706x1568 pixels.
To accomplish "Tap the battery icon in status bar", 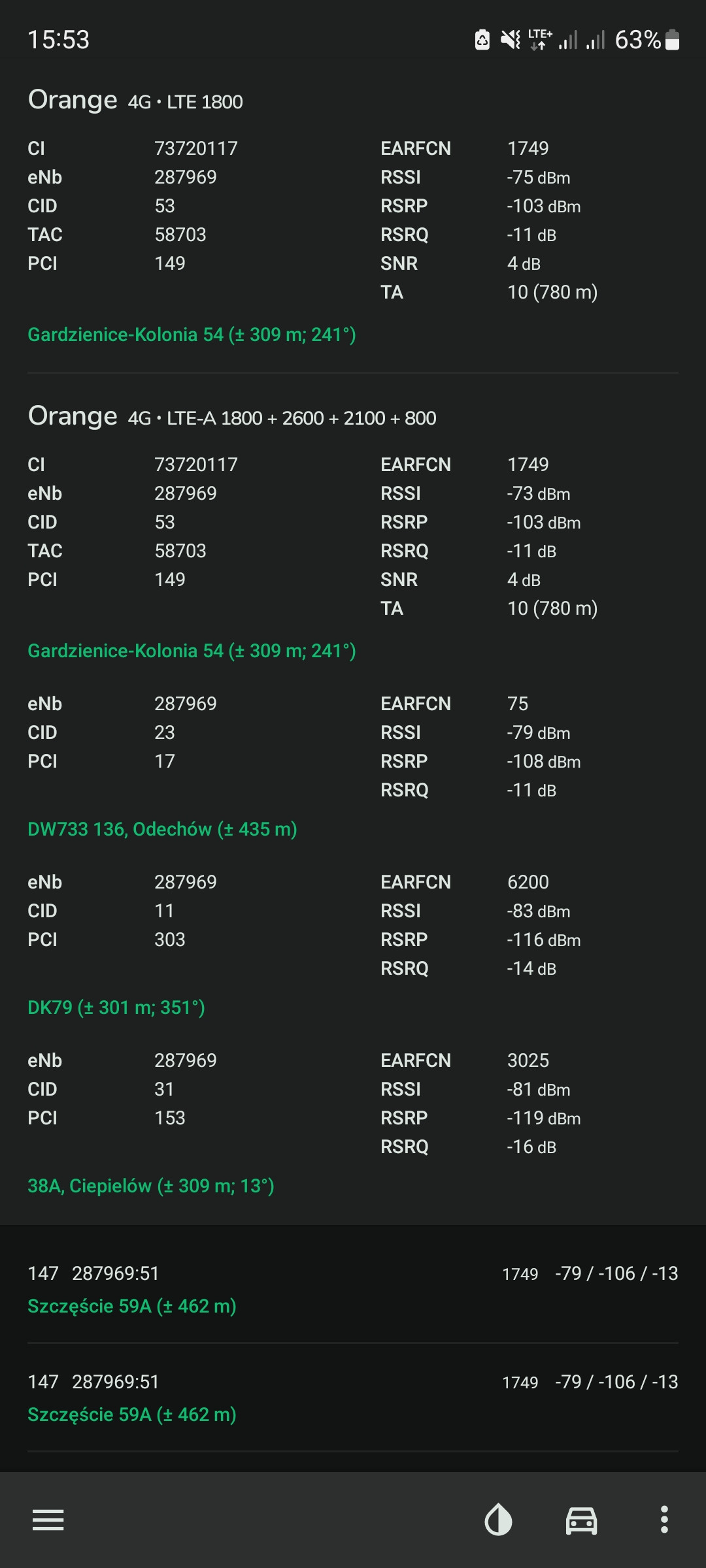I will point(672,40).
